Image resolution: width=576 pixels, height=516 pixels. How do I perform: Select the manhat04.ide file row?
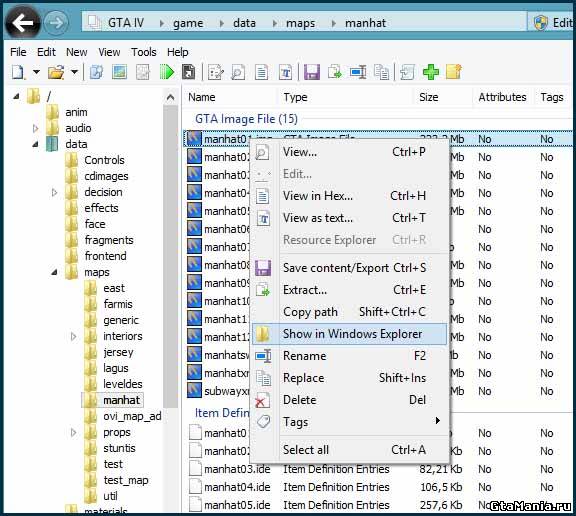(x=378, y=487)
